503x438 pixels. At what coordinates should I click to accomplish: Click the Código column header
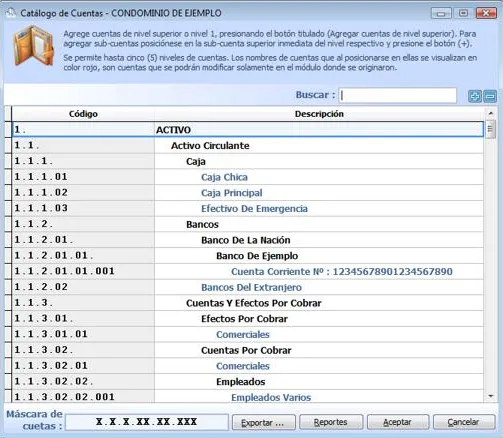(83, 114)
